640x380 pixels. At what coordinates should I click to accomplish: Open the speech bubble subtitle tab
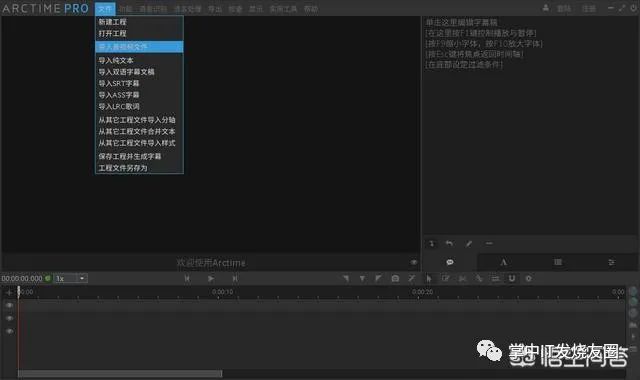coord(450,262)
